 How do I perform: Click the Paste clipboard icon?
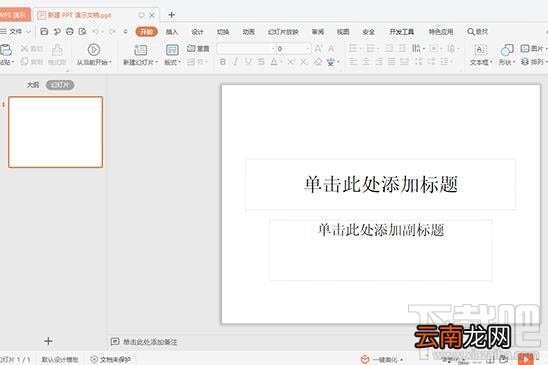click(x=6, y=50)
